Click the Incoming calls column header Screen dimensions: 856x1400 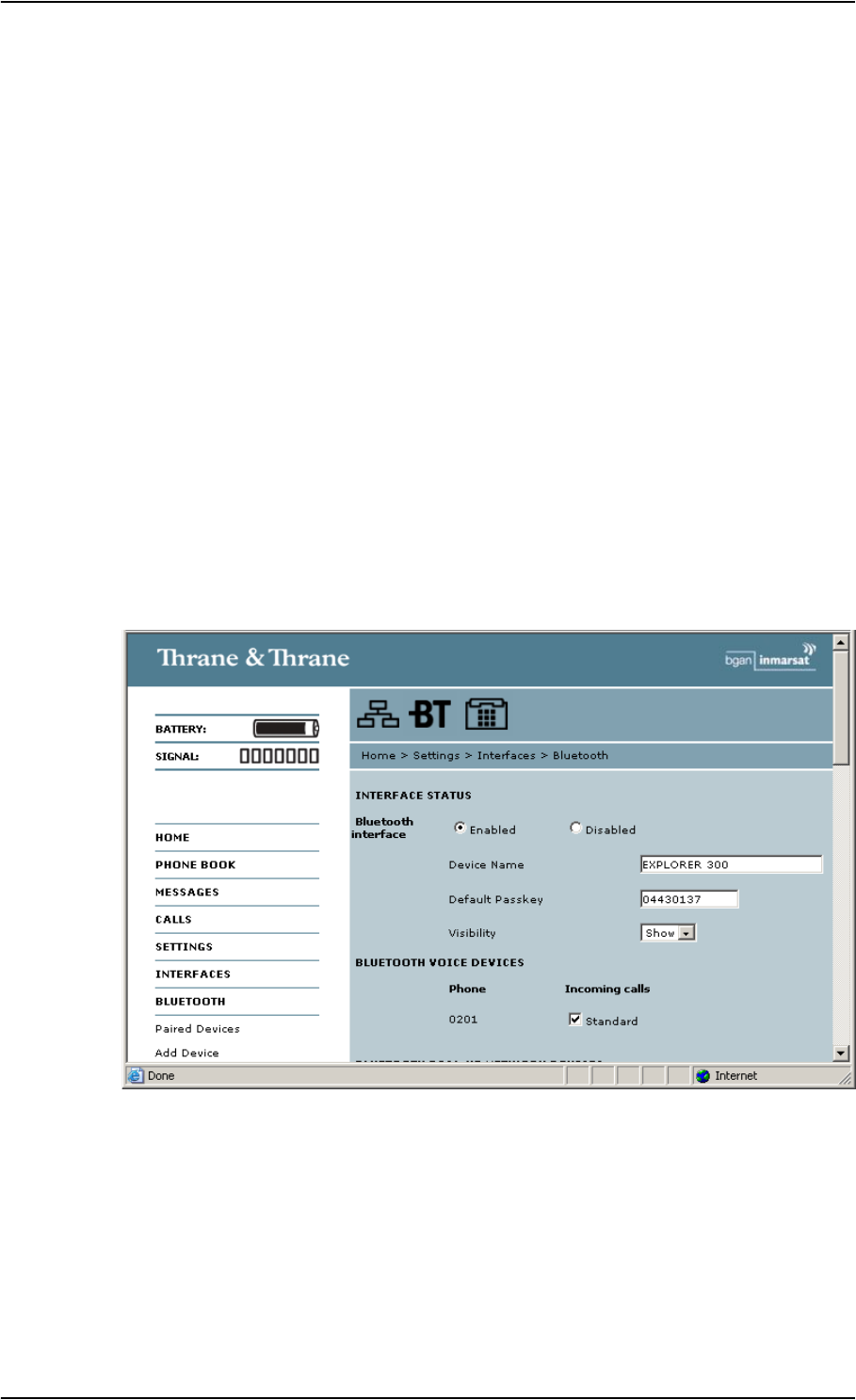pos(607,990)
